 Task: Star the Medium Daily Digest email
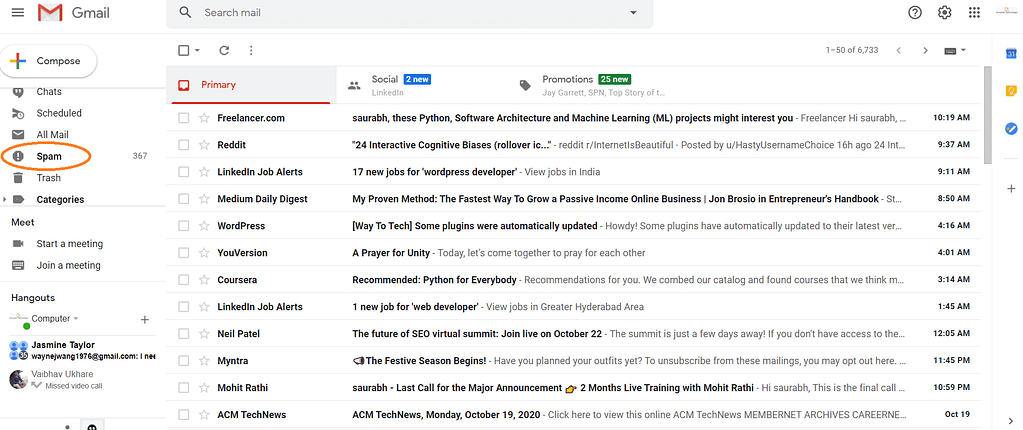(x=204, y=199)
